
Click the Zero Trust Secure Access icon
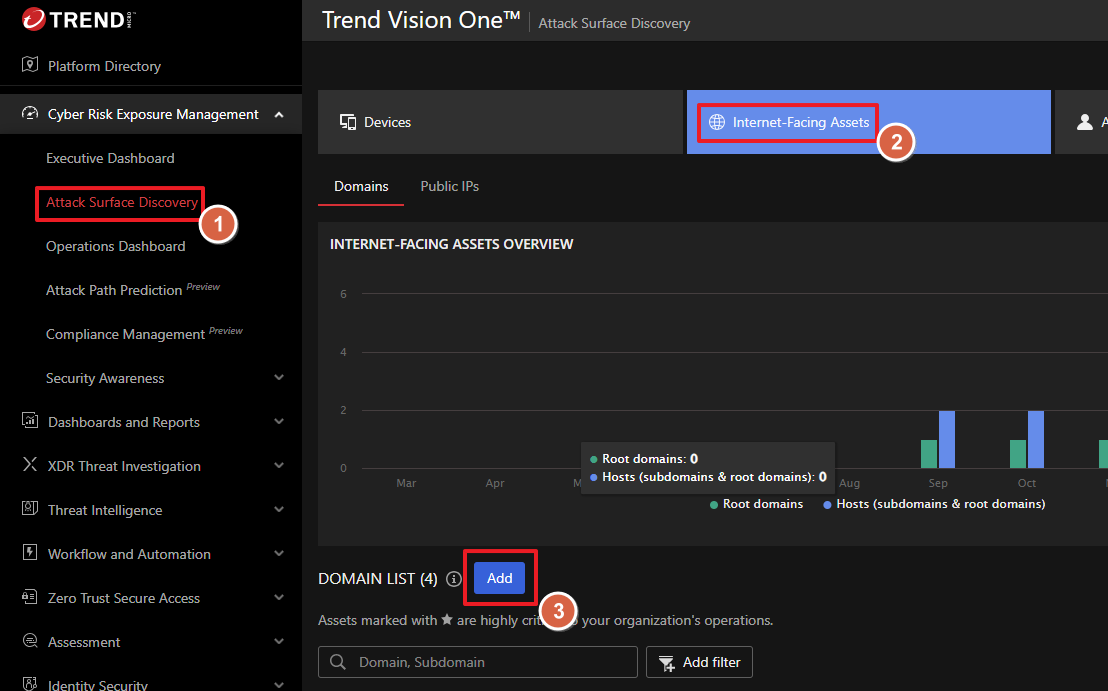click(30, 597)
